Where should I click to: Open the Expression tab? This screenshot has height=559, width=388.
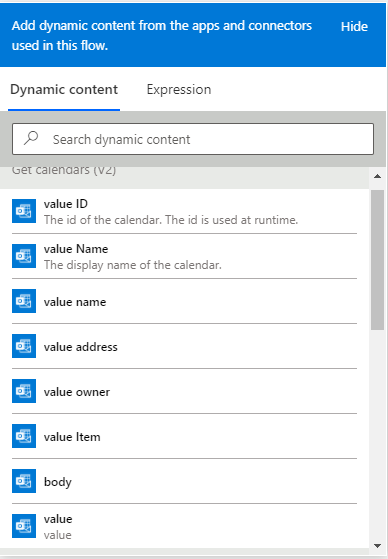coord(179,89)
